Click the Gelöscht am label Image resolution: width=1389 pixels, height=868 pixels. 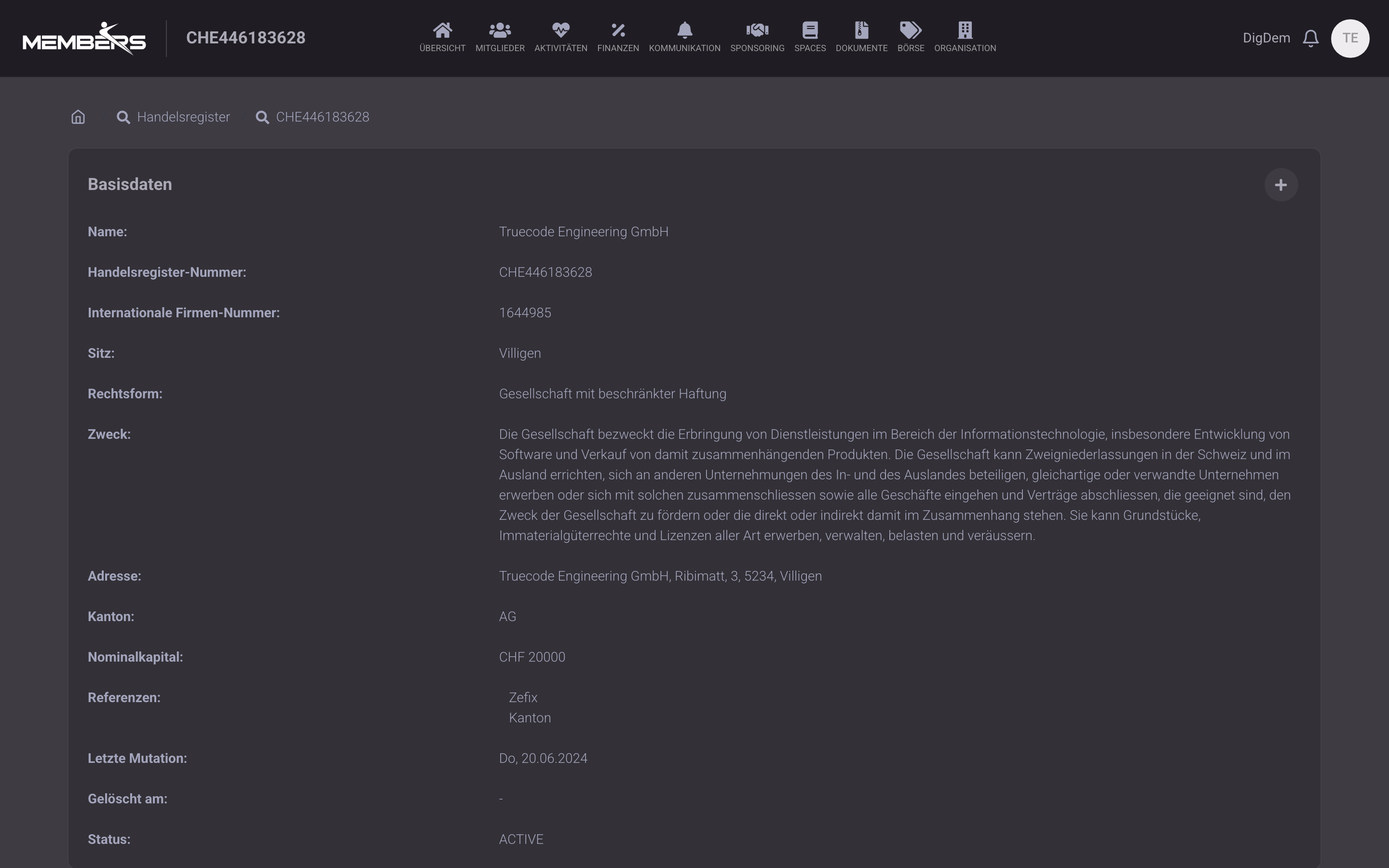(x=127, y=799)
